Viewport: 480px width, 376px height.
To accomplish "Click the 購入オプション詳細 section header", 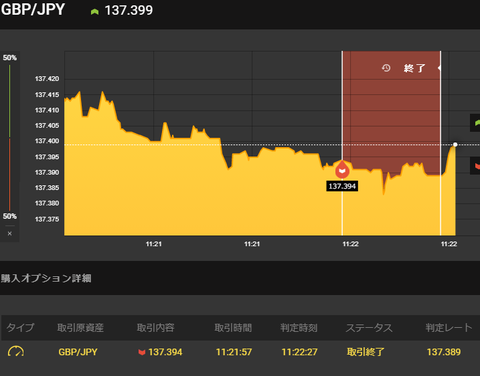I will click(x=46, y=278).
